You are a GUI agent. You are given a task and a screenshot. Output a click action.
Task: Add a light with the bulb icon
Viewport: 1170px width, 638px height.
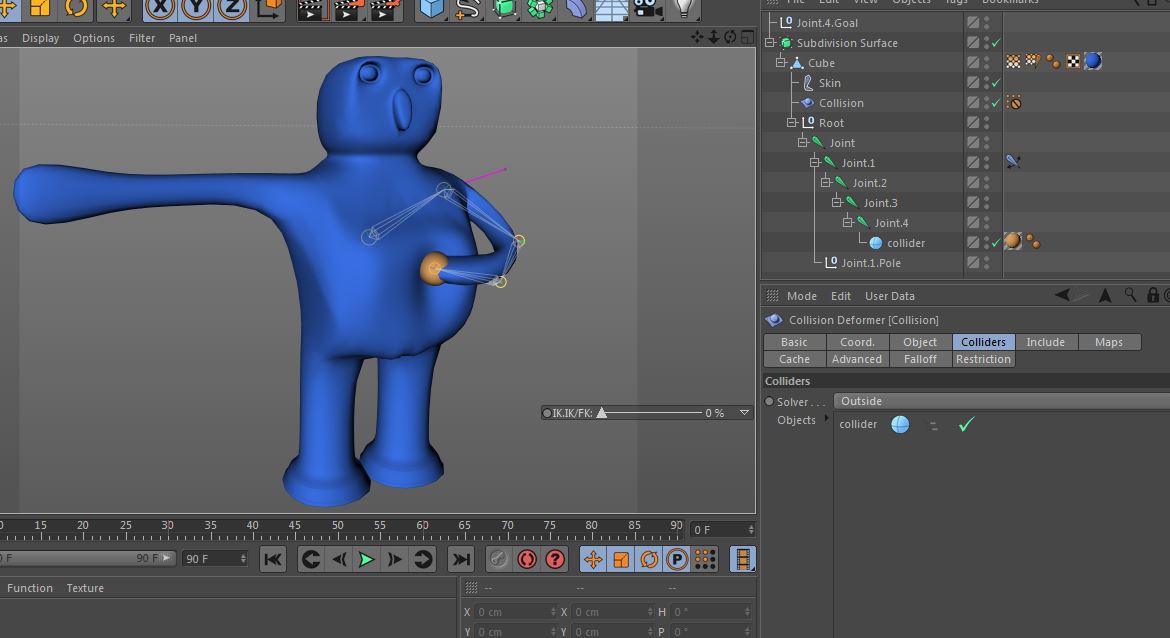[x=683, y=9]
